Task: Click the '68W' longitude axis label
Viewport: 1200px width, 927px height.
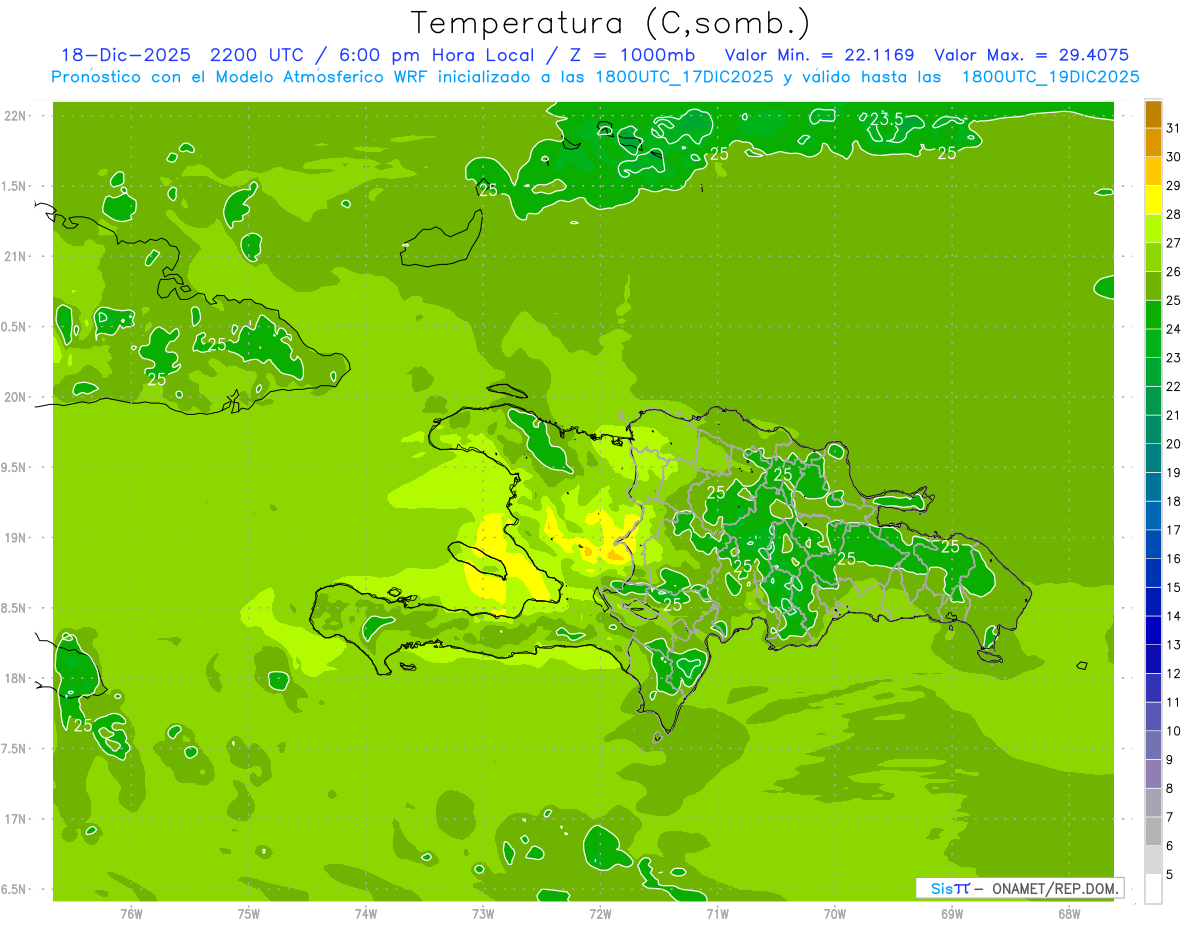Action: point(1069,913)
